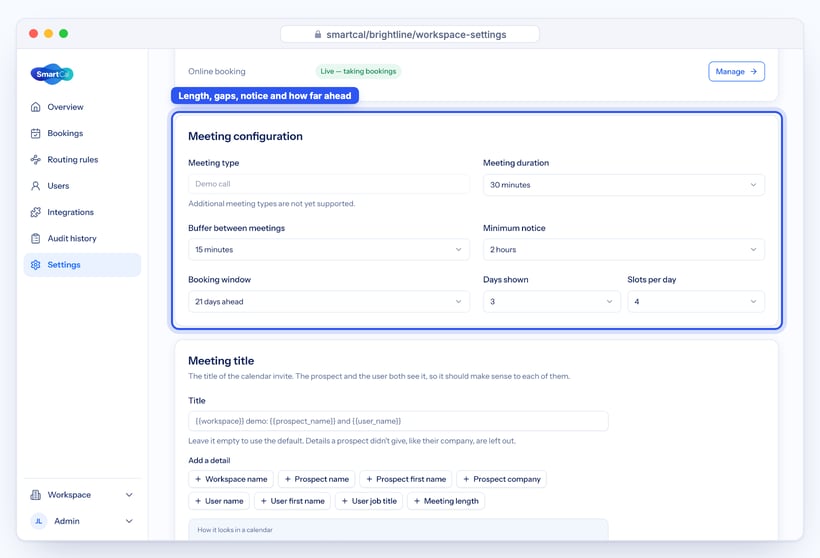
Task: Open the Slots per day dropdown
Action: tap(696, 301)
